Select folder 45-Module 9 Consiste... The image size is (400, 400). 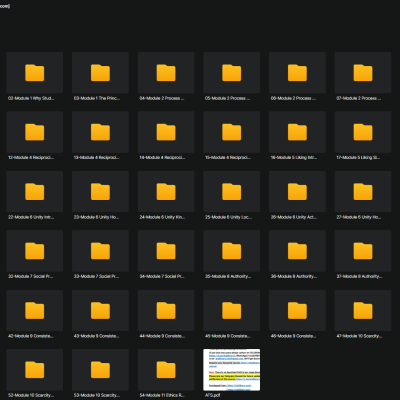pyautogui.click(x=232, y=311)
